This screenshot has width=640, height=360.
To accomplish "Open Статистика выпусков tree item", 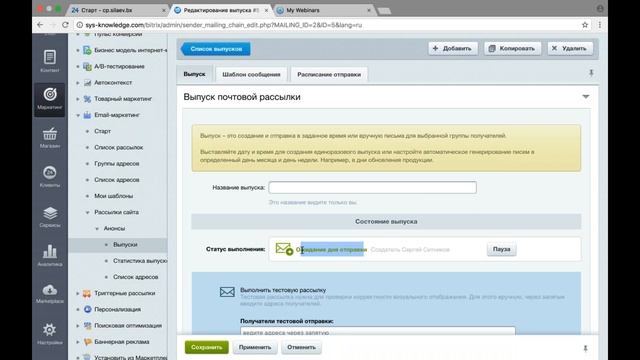I will click(x=140, y=261).
